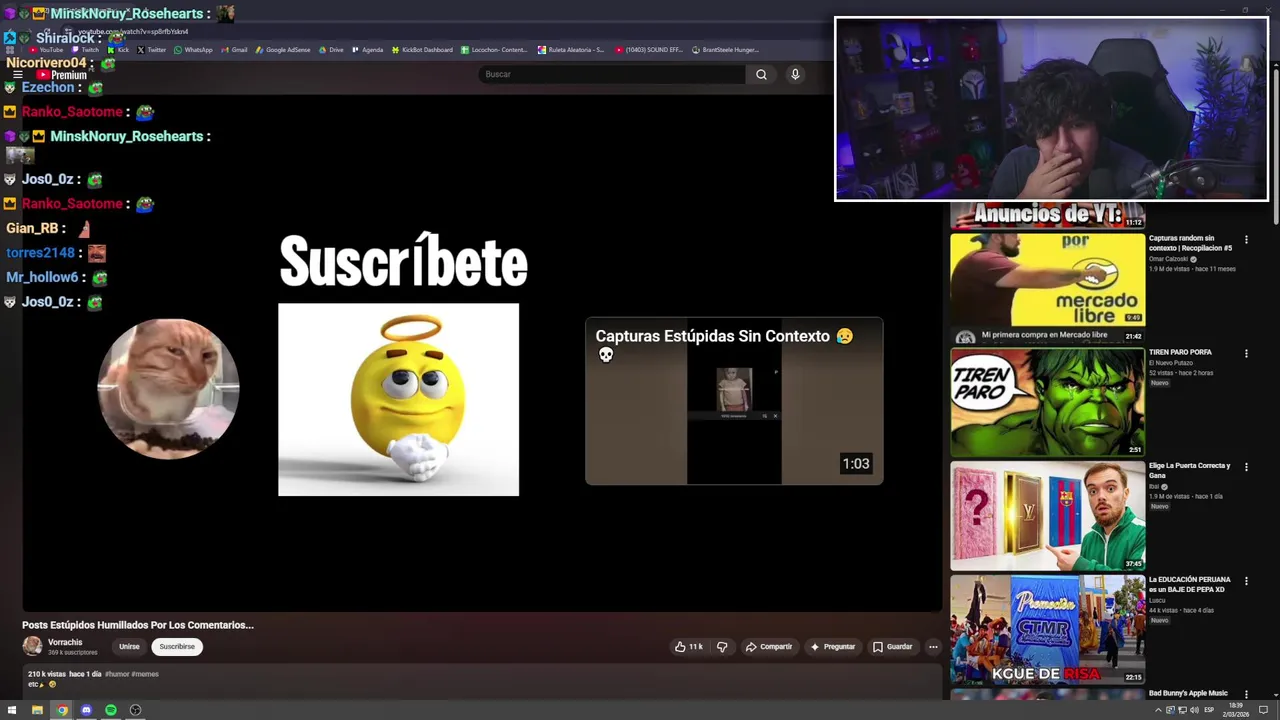Dislike the video with thumbs-down icon
Viewport: 1280px width, 720px height.
[x=722, y=647]
